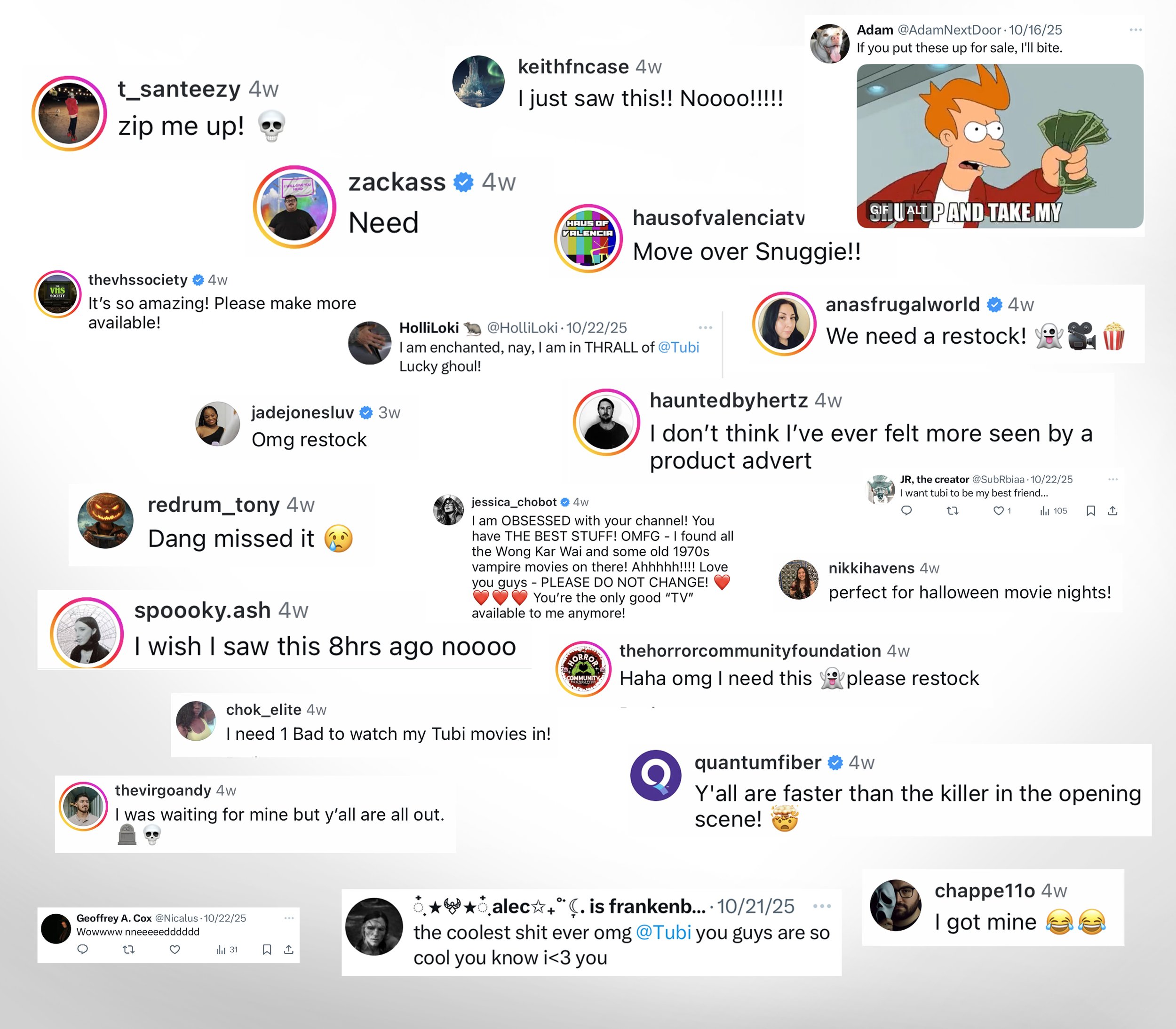Viewport: 1176px width, 1029px height.
Task: Open the more options menu on Adam's tweet
Action: pos(1135,30)
